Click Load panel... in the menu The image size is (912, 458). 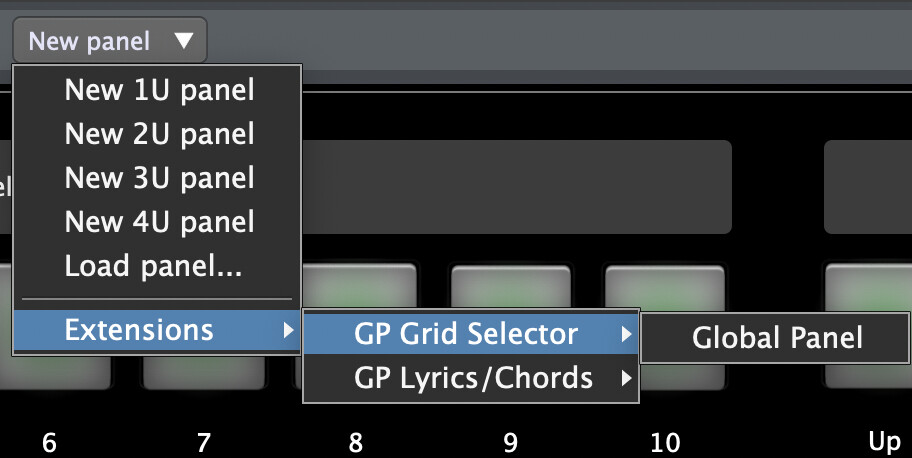[153, 266]
